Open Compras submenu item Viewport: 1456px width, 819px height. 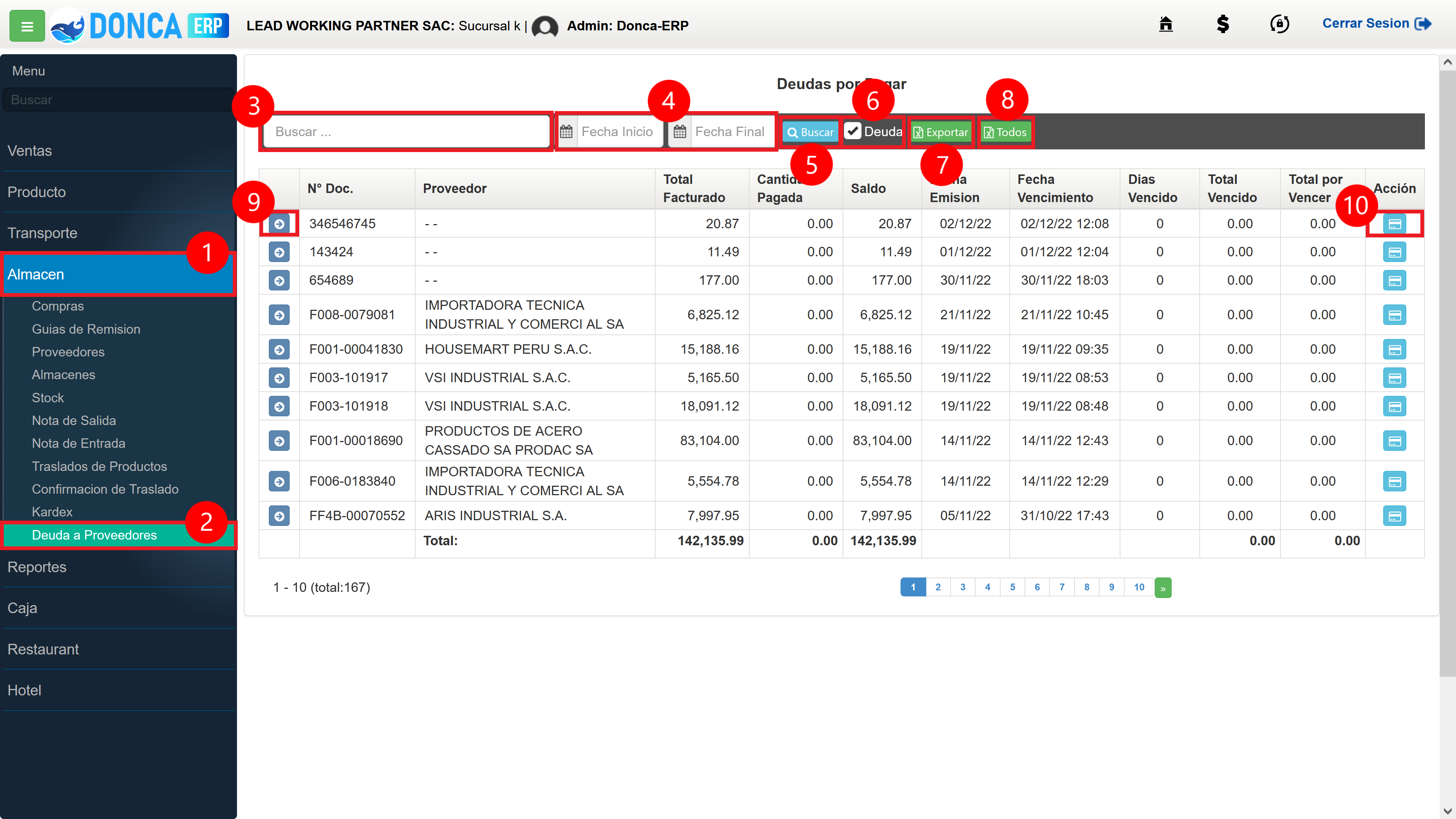point(58,306)
